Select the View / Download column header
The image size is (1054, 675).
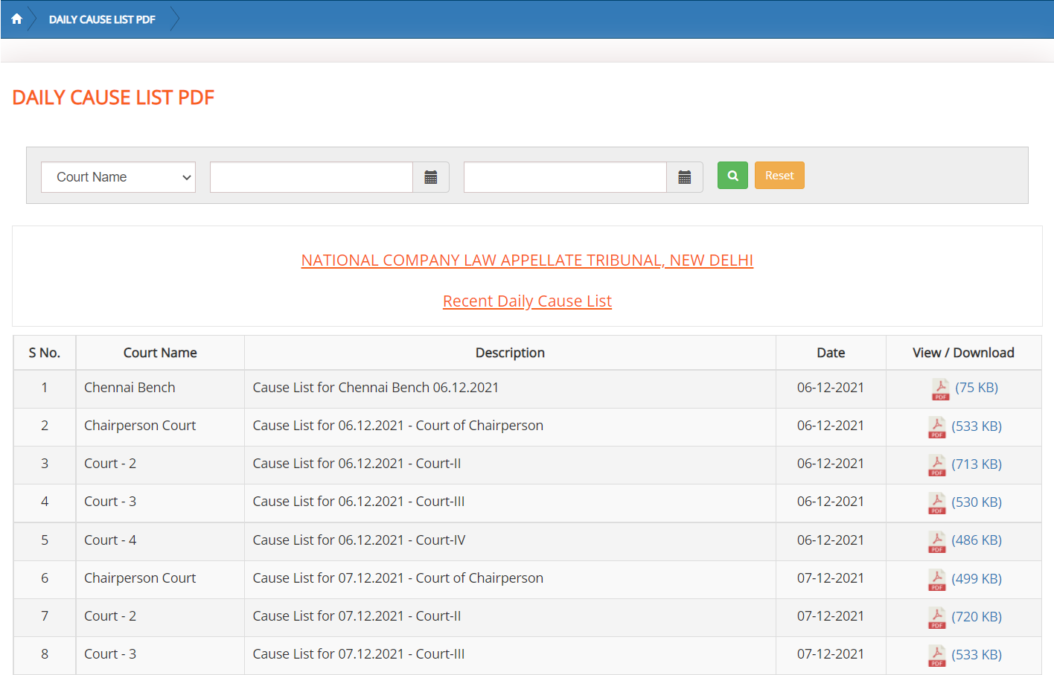click(x=963, y=353)
